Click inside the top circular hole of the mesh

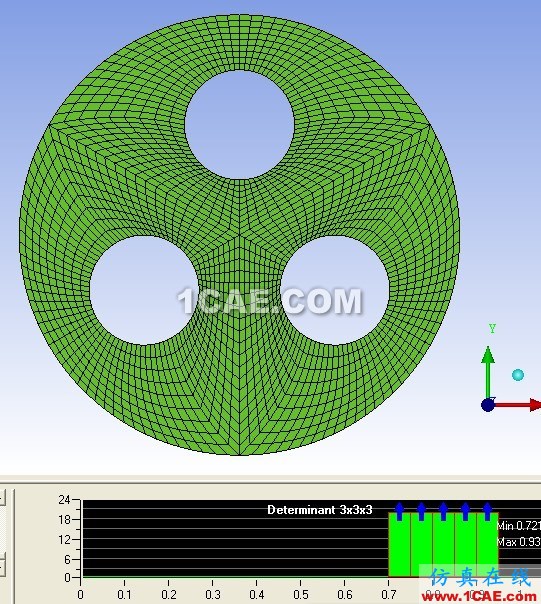click(239, 125)
